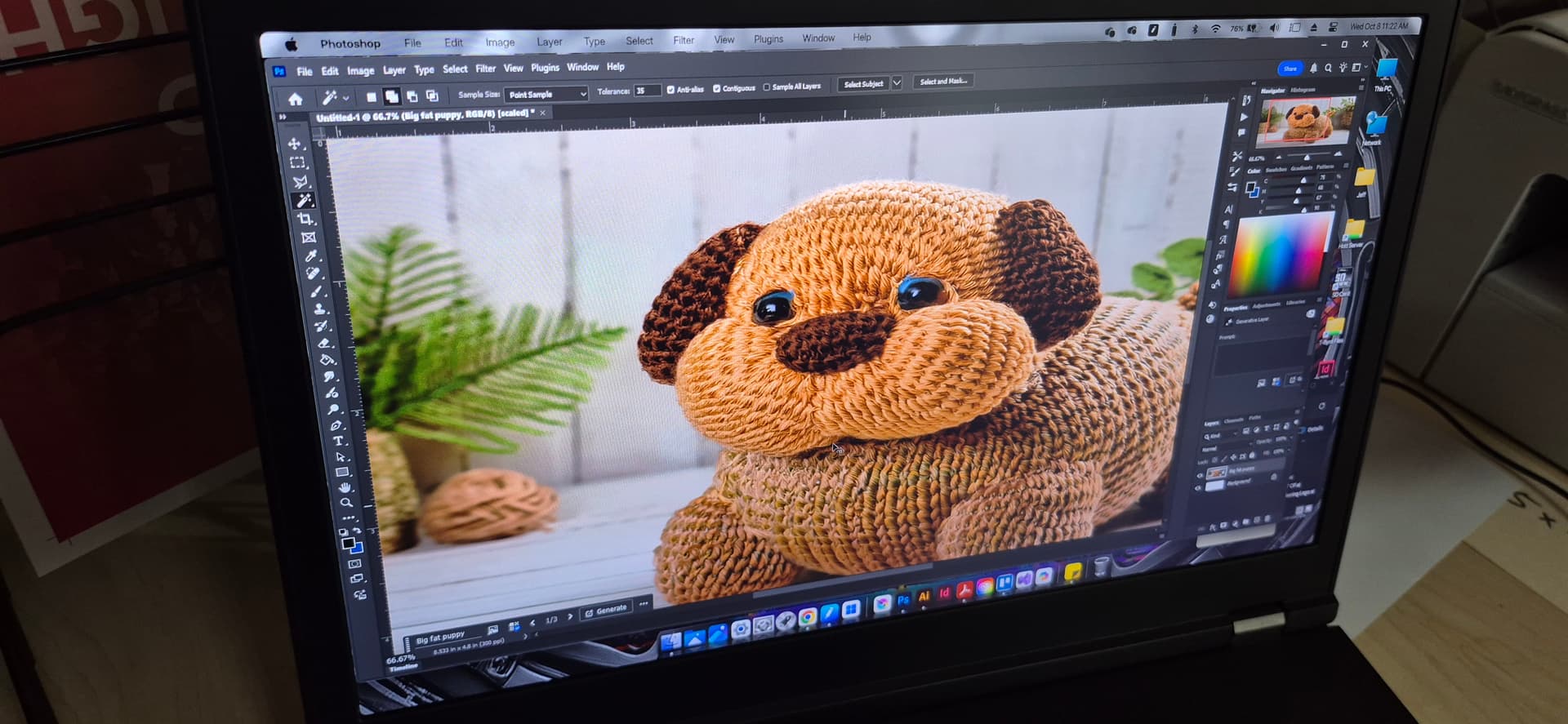1568x724 pixels.
Task: Select the Polygonal Lasso tool
Action: click(x=301, y=181)
